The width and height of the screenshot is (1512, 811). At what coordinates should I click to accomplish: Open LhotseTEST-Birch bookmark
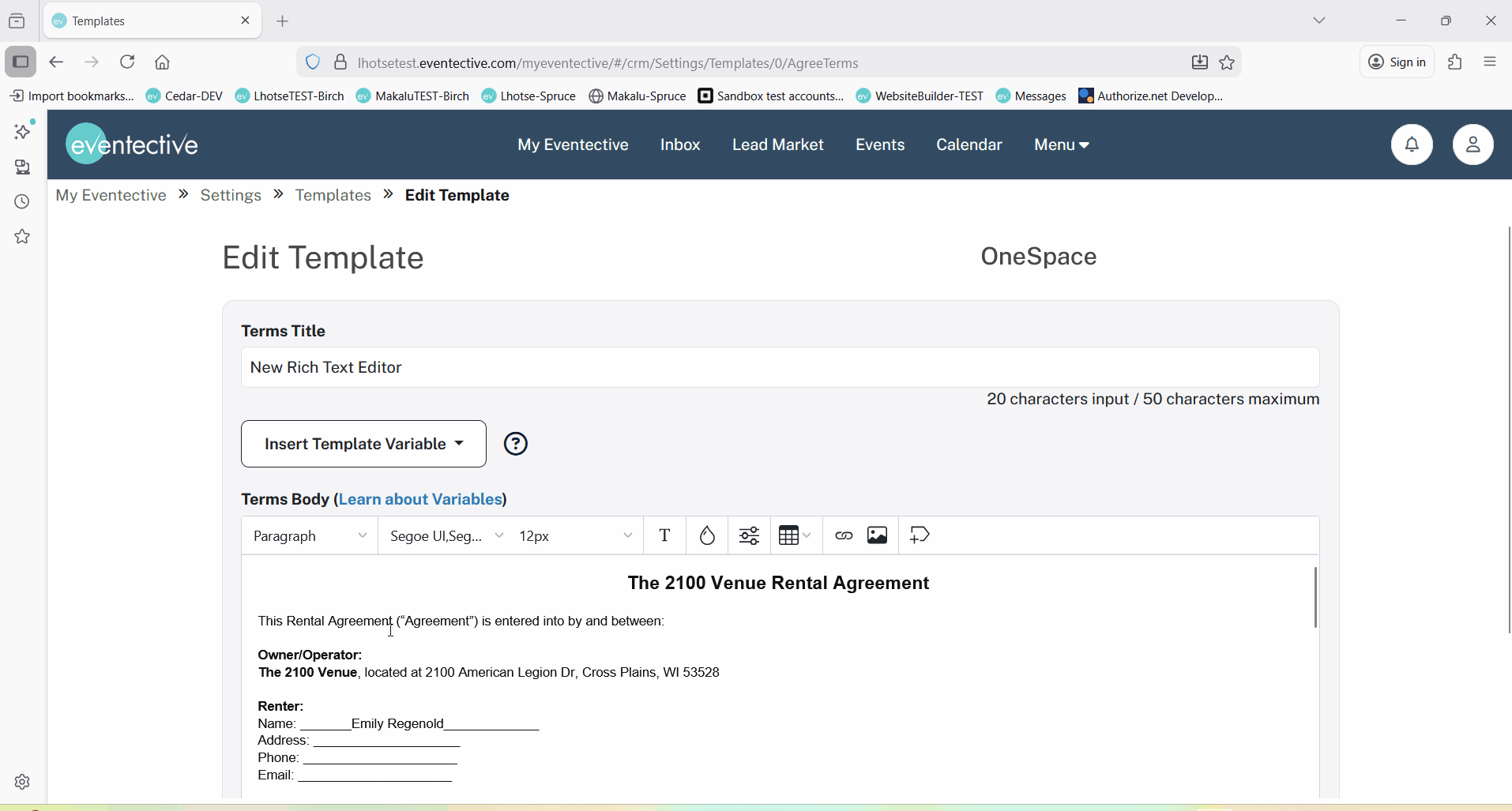tap(290, 96)
